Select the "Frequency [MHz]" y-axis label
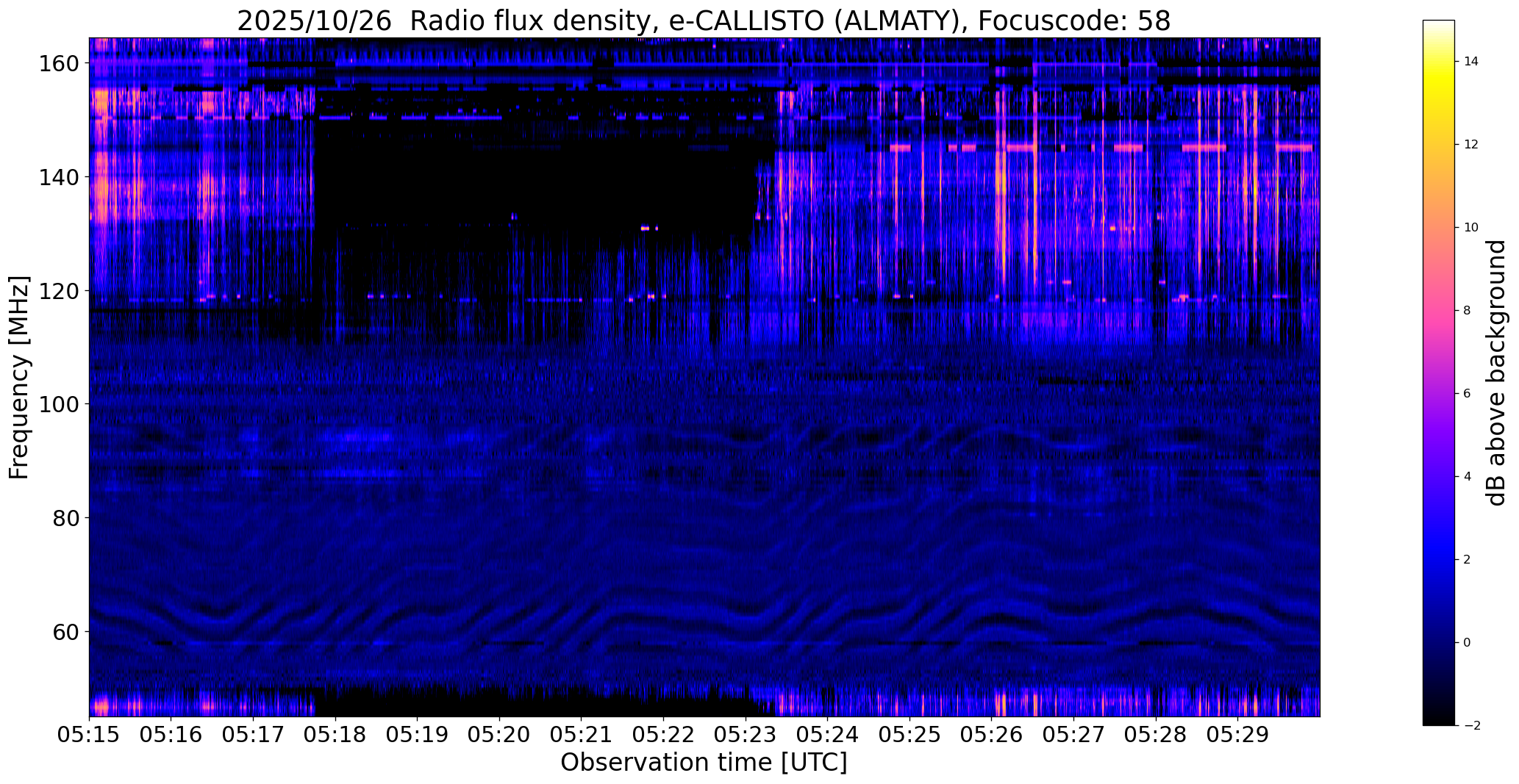 pyautogui.click(x=19, y=378)
